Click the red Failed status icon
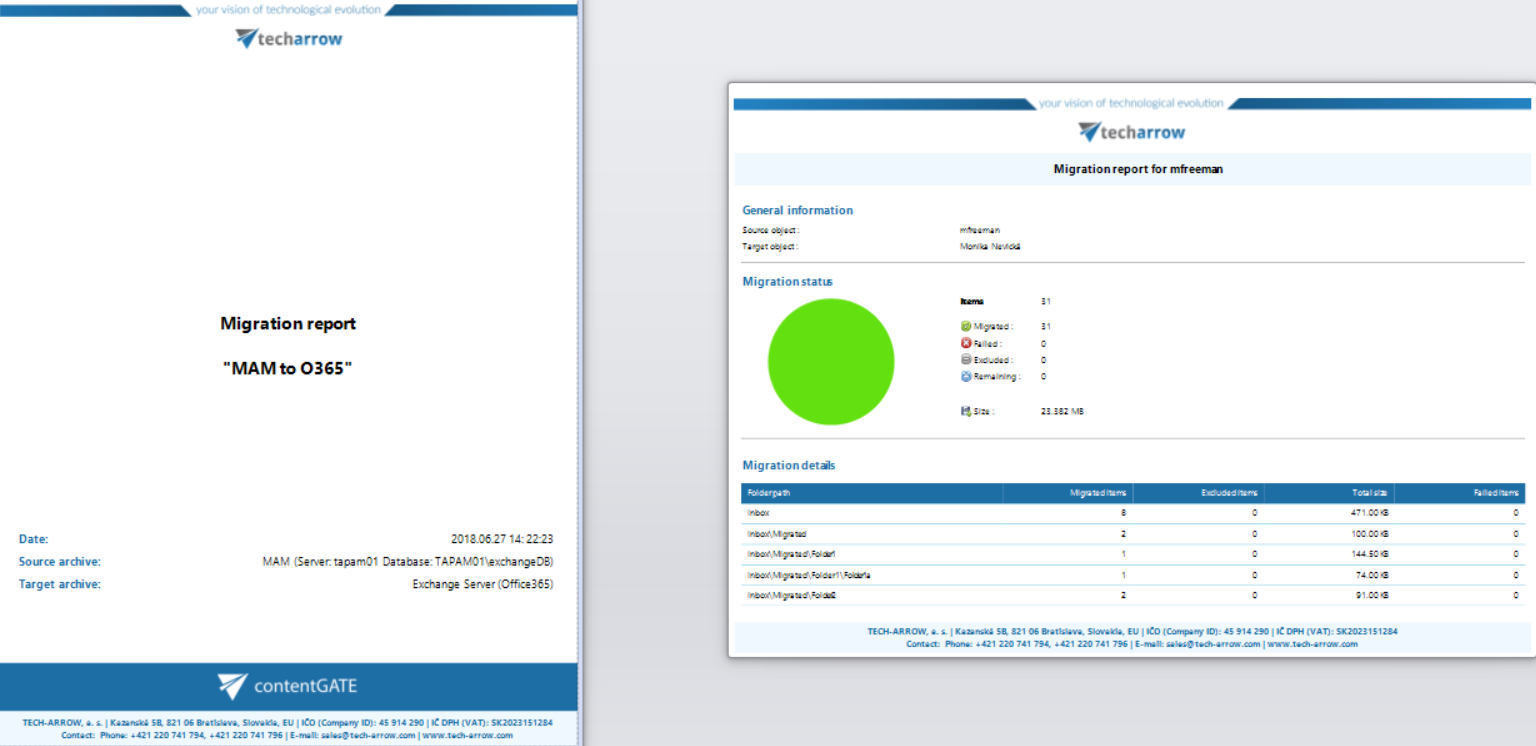Image resolution: width=1536 pixels, height=746 pixels. point(966,343)
